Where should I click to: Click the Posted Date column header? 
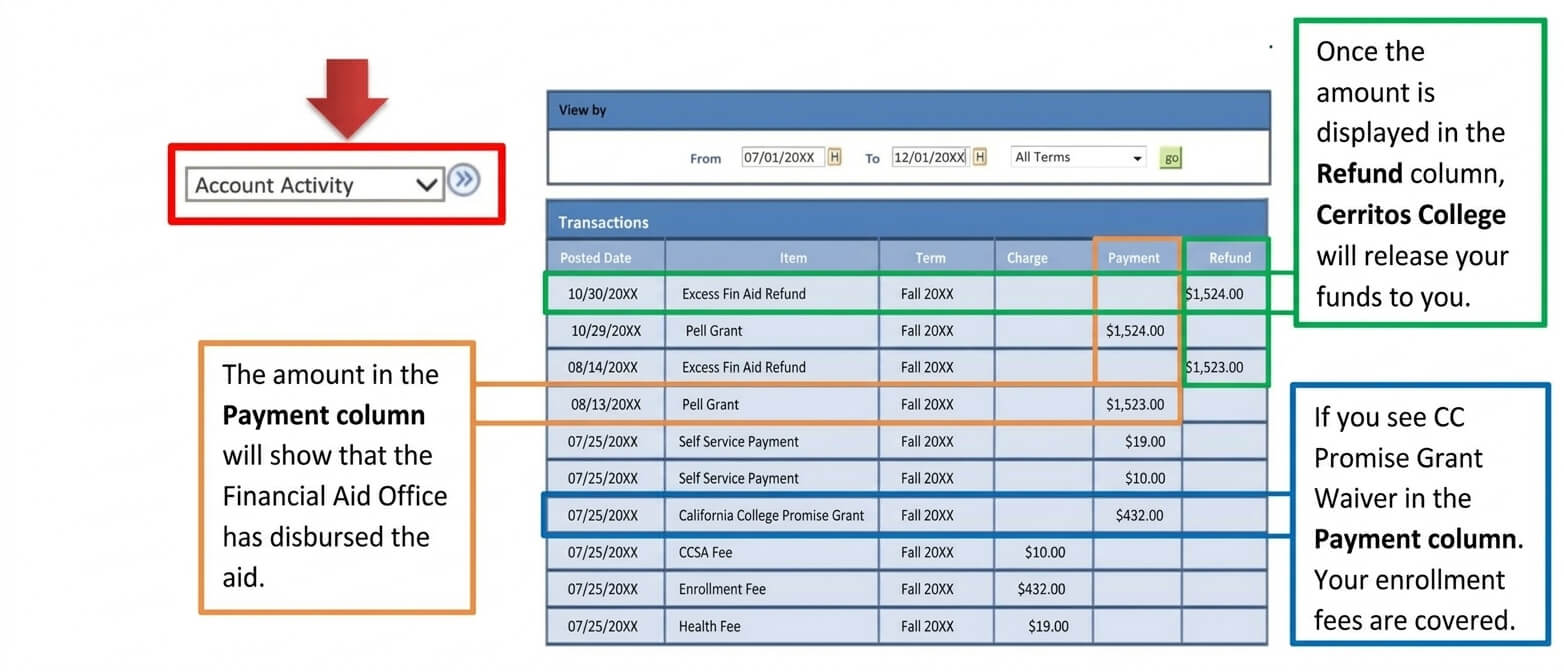tap(596, 258)
